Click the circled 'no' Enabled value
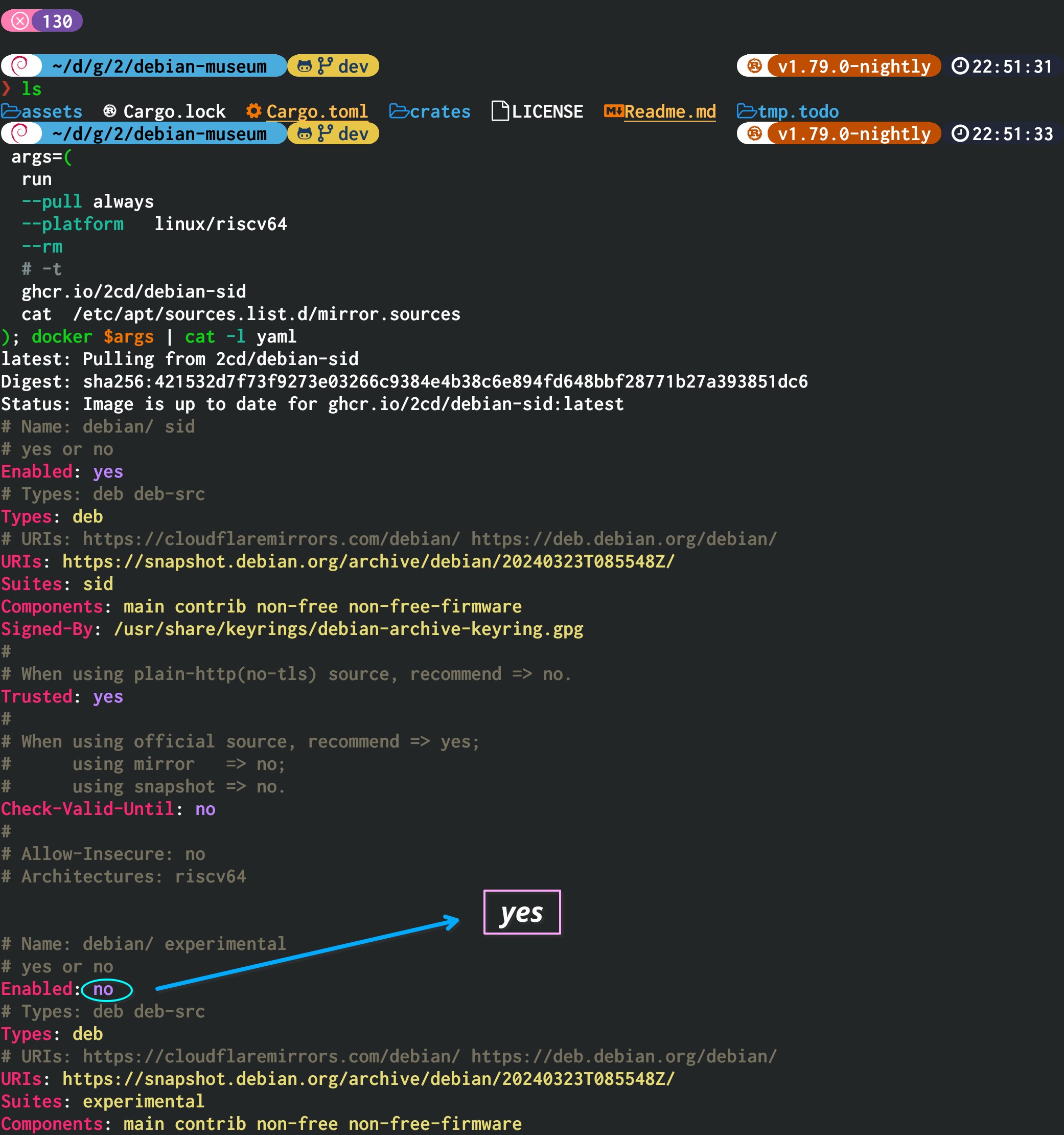This screenshot has height=1135, width=1064. (x=104, y=989)
